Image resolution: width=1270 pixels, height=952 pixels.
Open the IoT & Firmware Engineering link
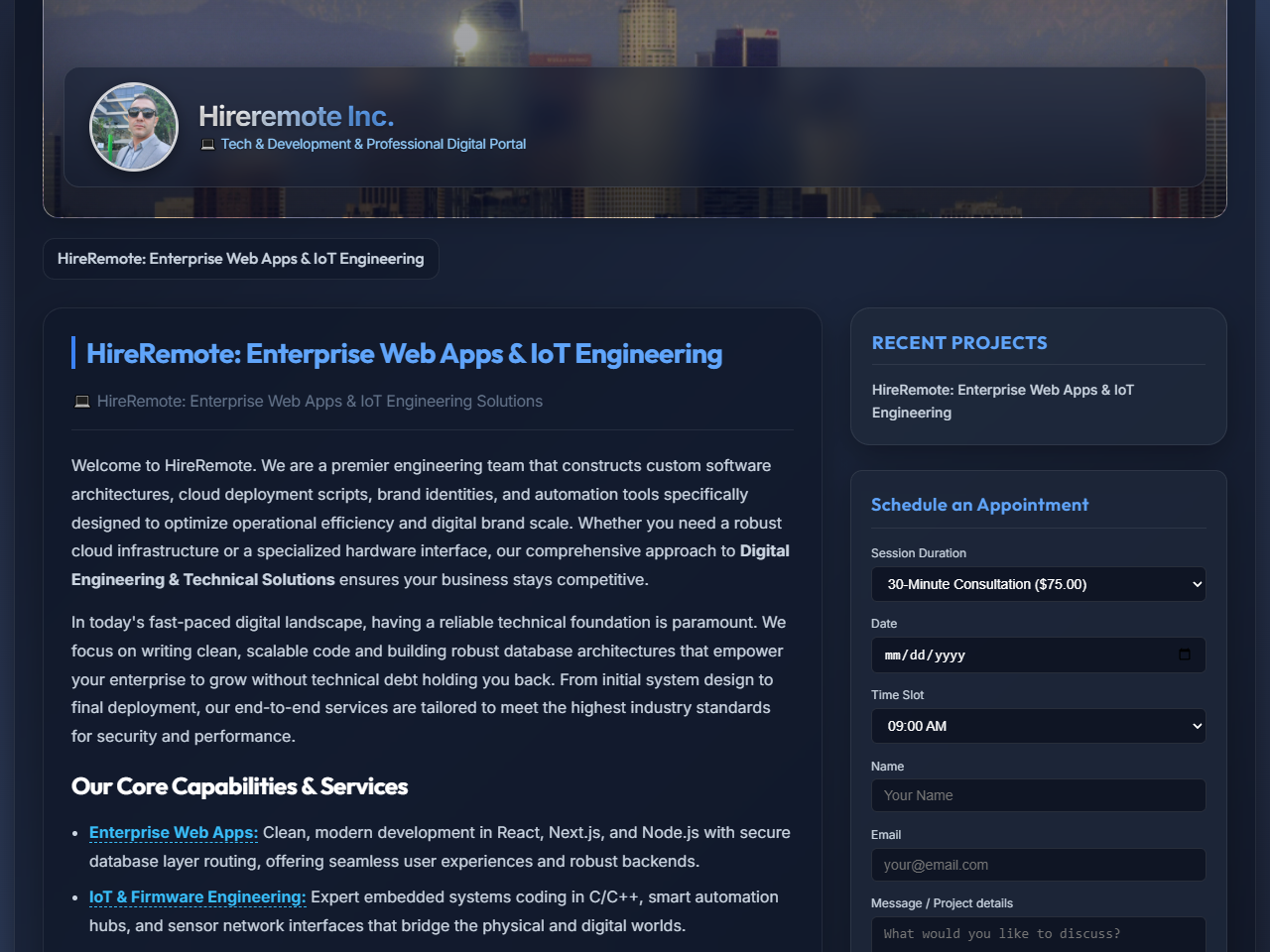tap(197, 897)
